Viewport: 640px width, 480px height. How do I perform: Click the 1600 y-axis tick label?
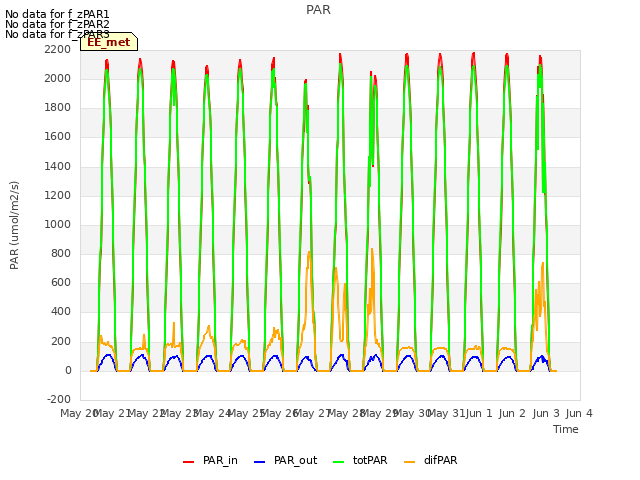pyautogui.click(x=58, y=137)
